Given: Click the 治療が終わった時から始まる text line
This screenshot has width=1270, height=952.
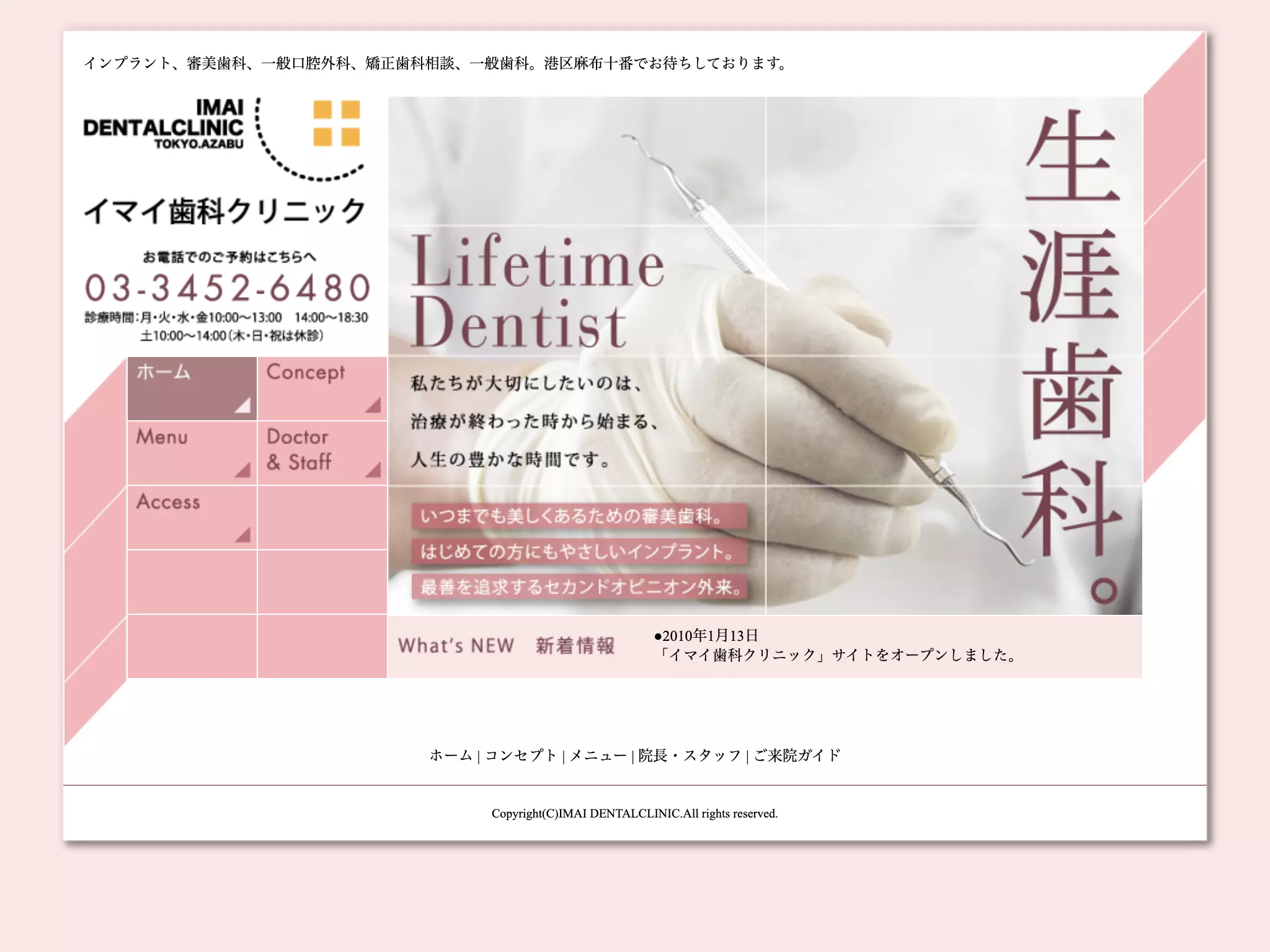Looking at the screenshot, I should coord(534,421).
